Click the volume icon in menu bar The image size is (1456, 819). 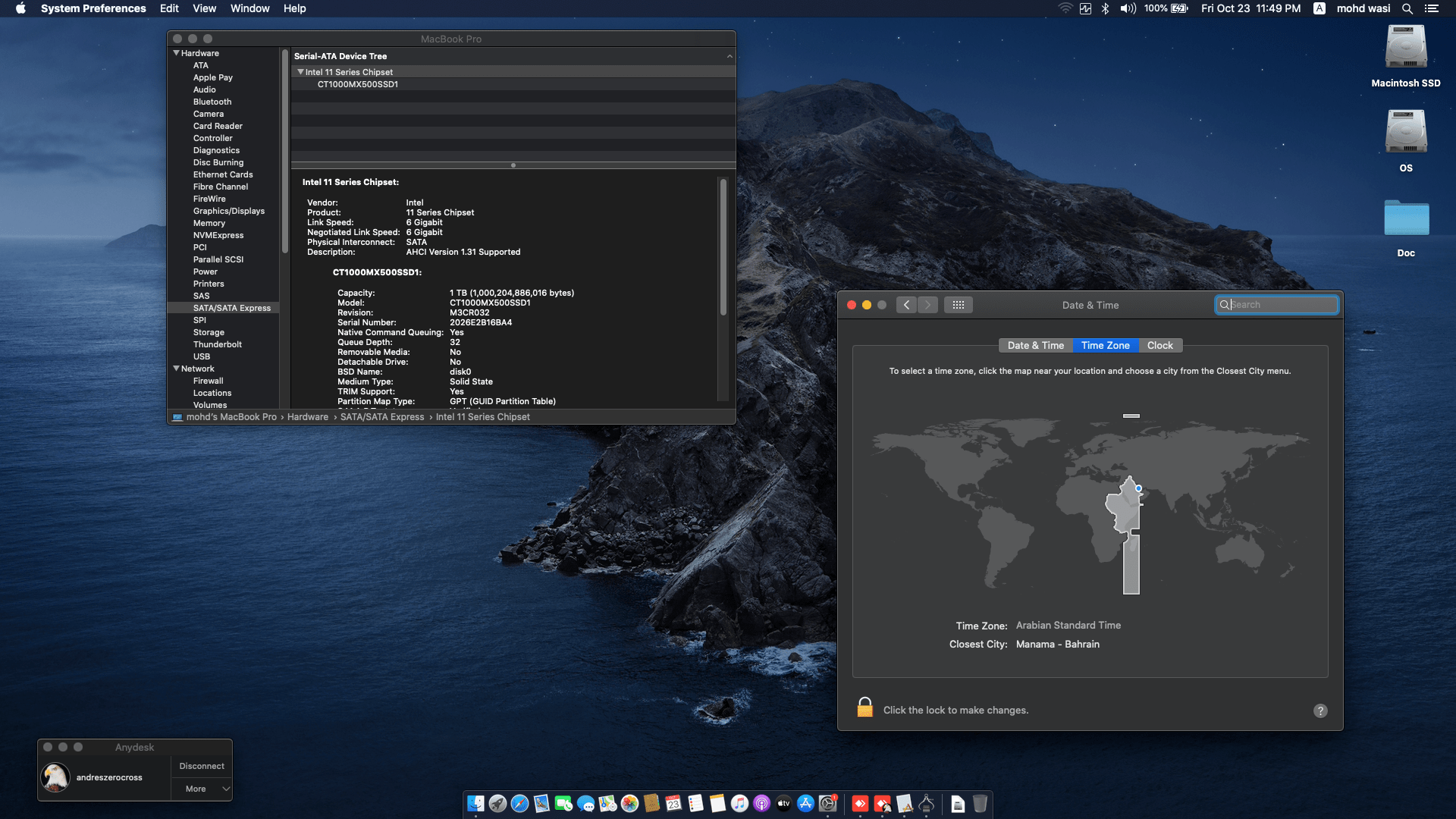click(1128, 8)
